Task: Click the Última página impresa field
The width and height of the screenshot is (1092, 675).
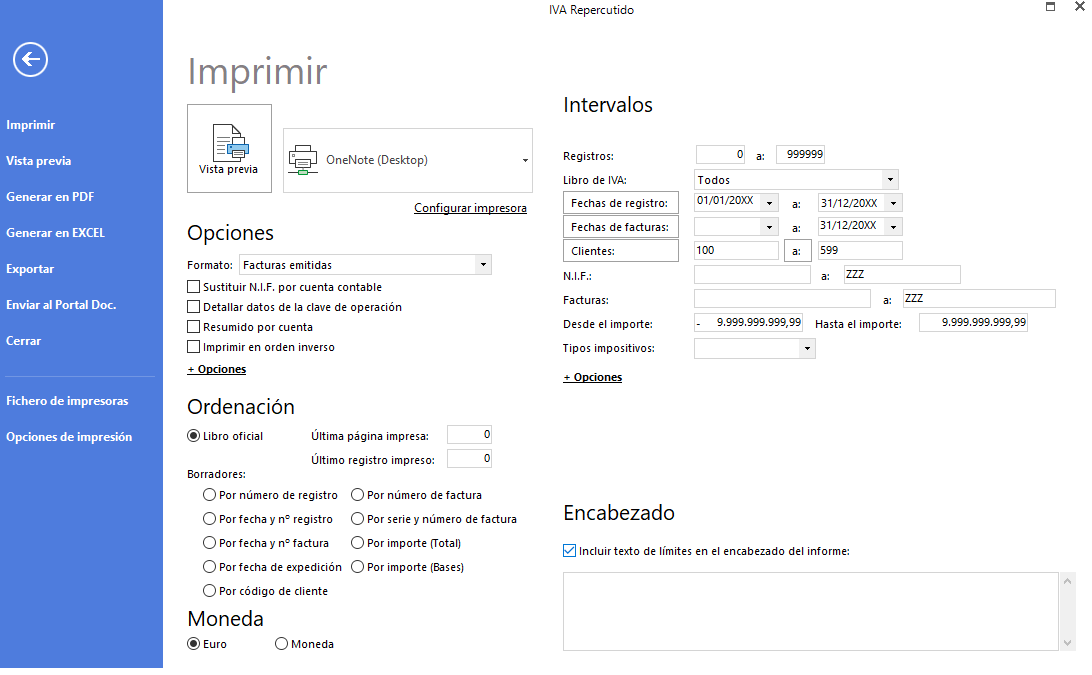Action: point(469,435)
